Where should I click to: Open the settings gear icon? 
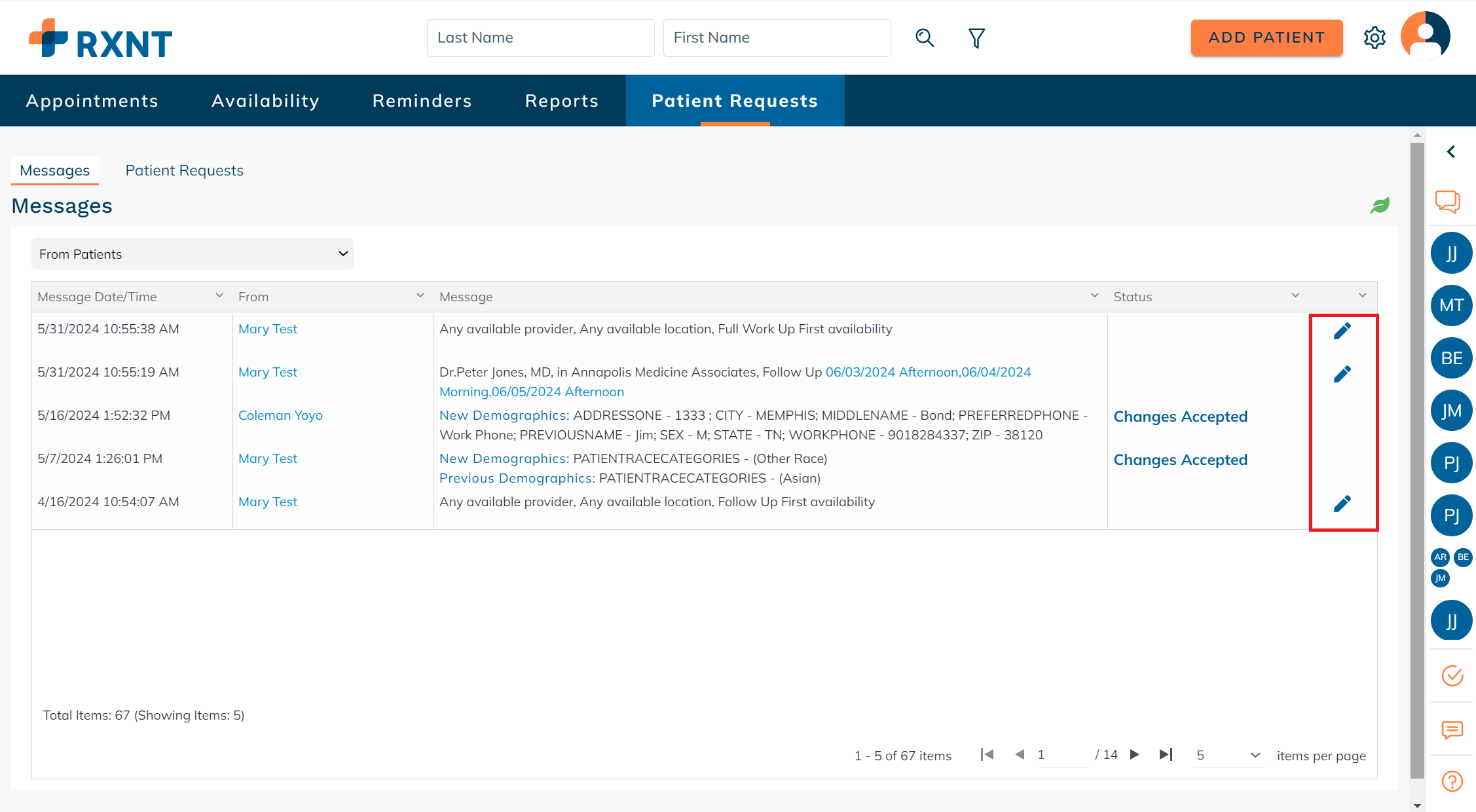point(1375,38)
